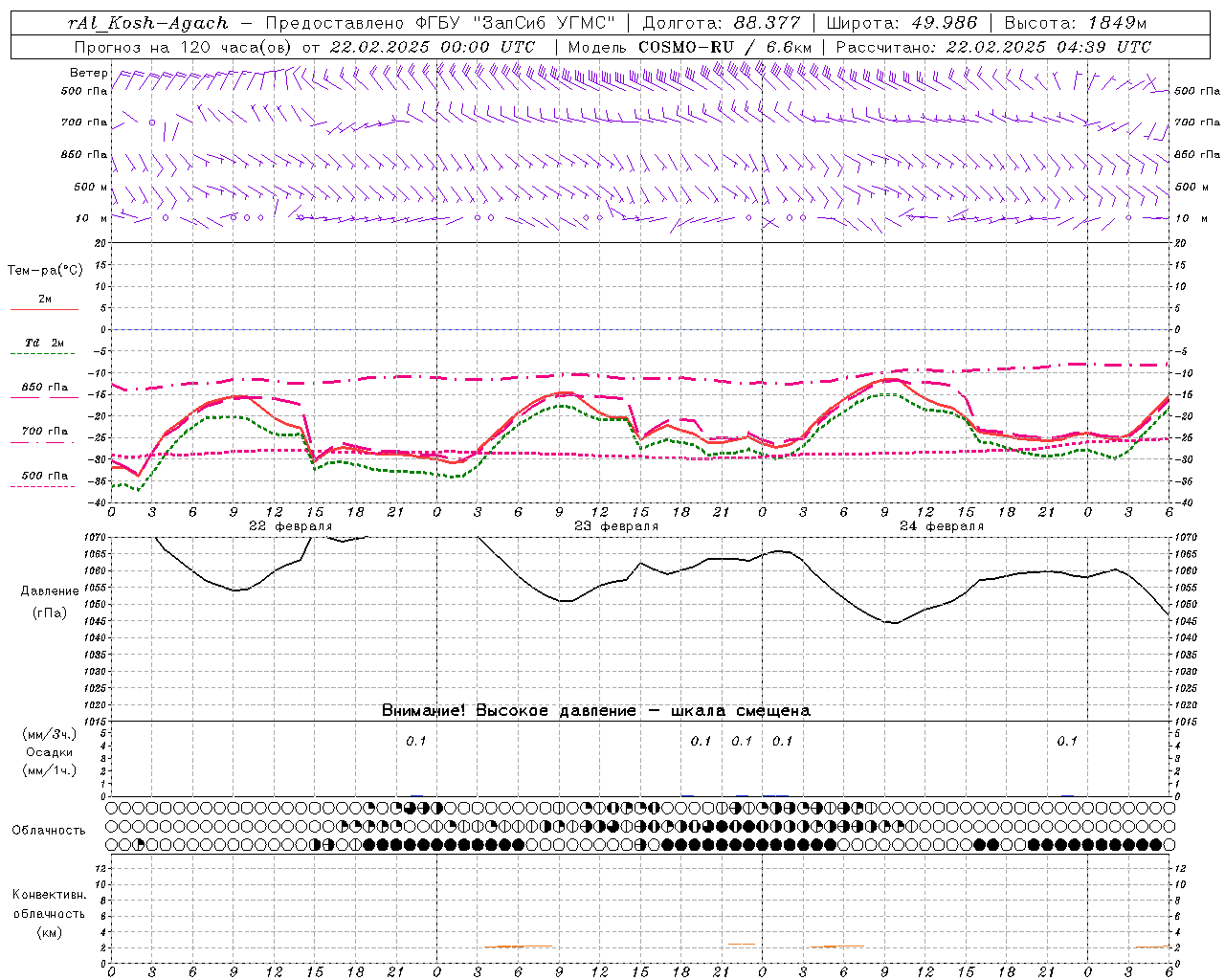
Task: Select the Прогноз на 120 часа(ов) text
Action: (184, 46)
